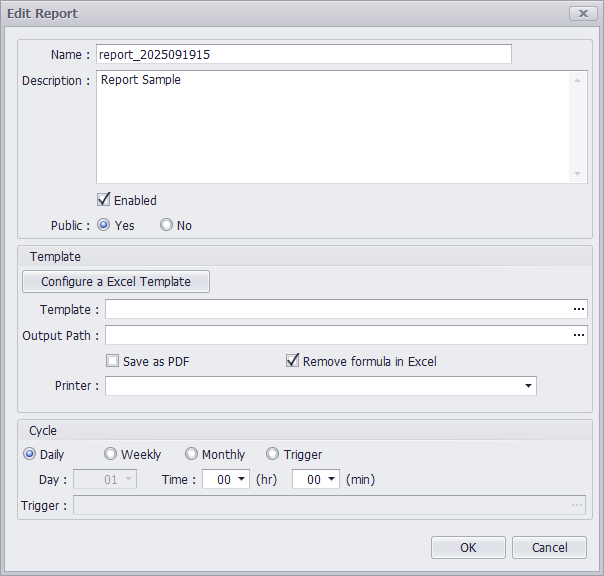Confirm the report with OK
604x576 pixels.
tap(468, 547)
